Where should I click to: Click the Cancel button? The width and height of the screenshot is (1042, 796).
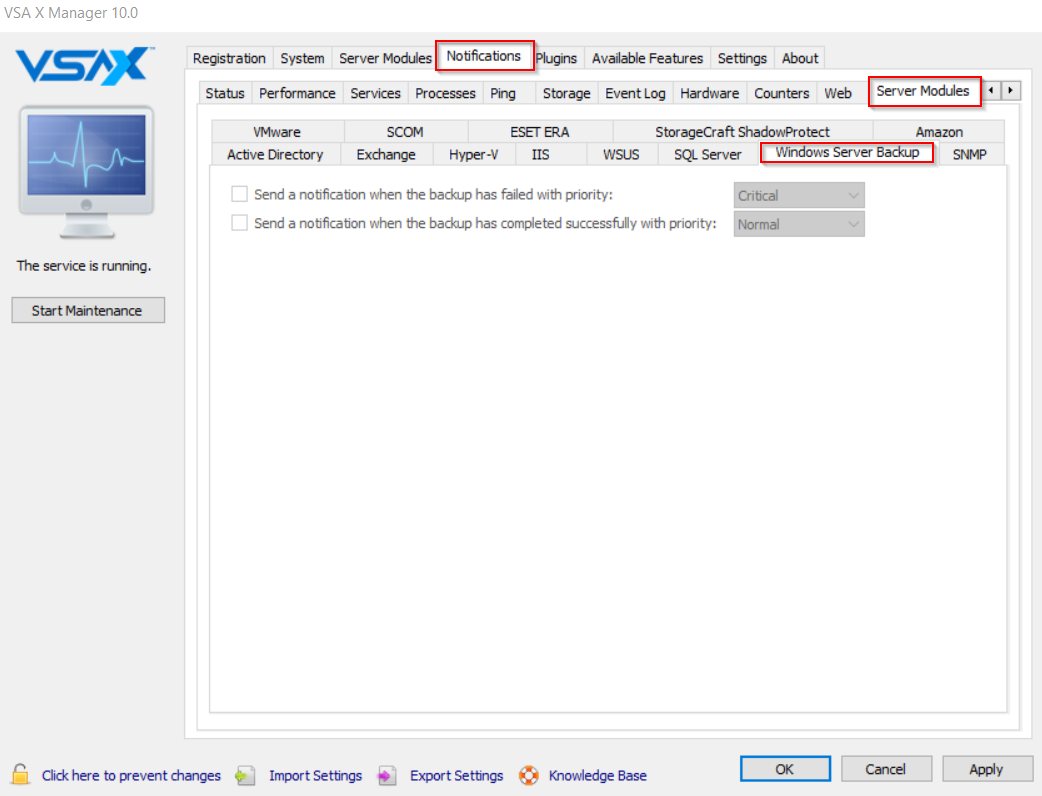point(886,769)
